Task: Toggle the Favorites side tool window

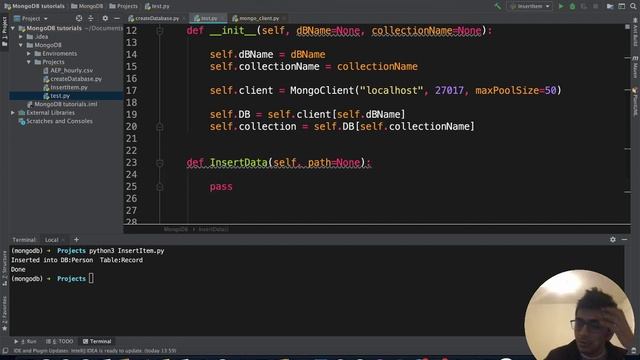Action: click(x=4, y=313)
